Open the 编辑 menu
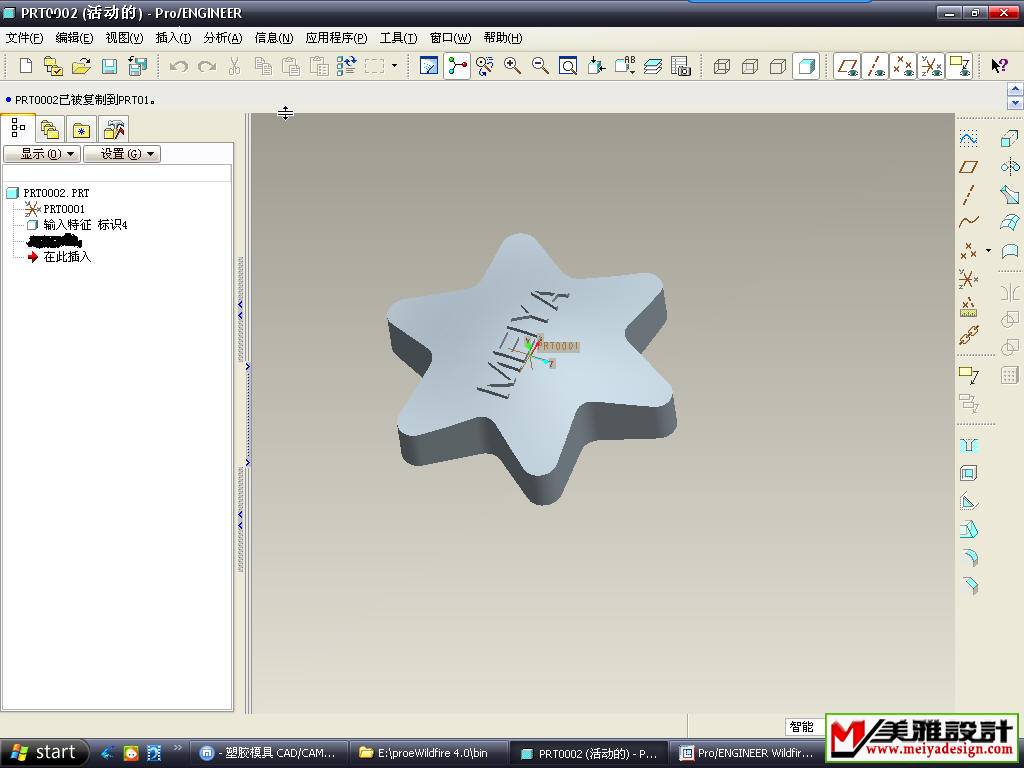Viewport: 1024px width, 768px height. (74, 38)
